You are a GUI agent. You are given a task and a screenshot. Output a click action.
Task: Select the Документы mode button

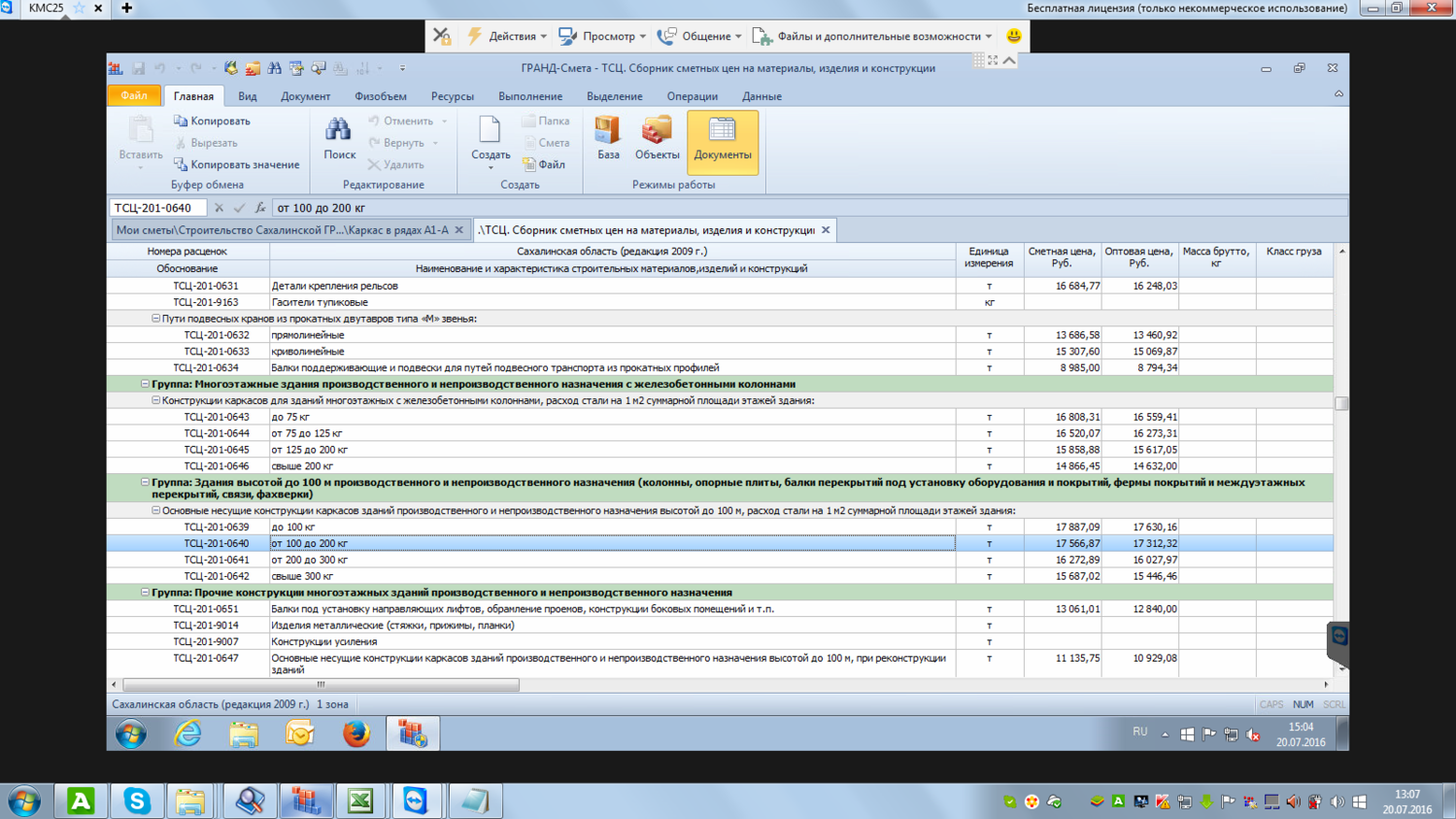(x=722, y=140)
